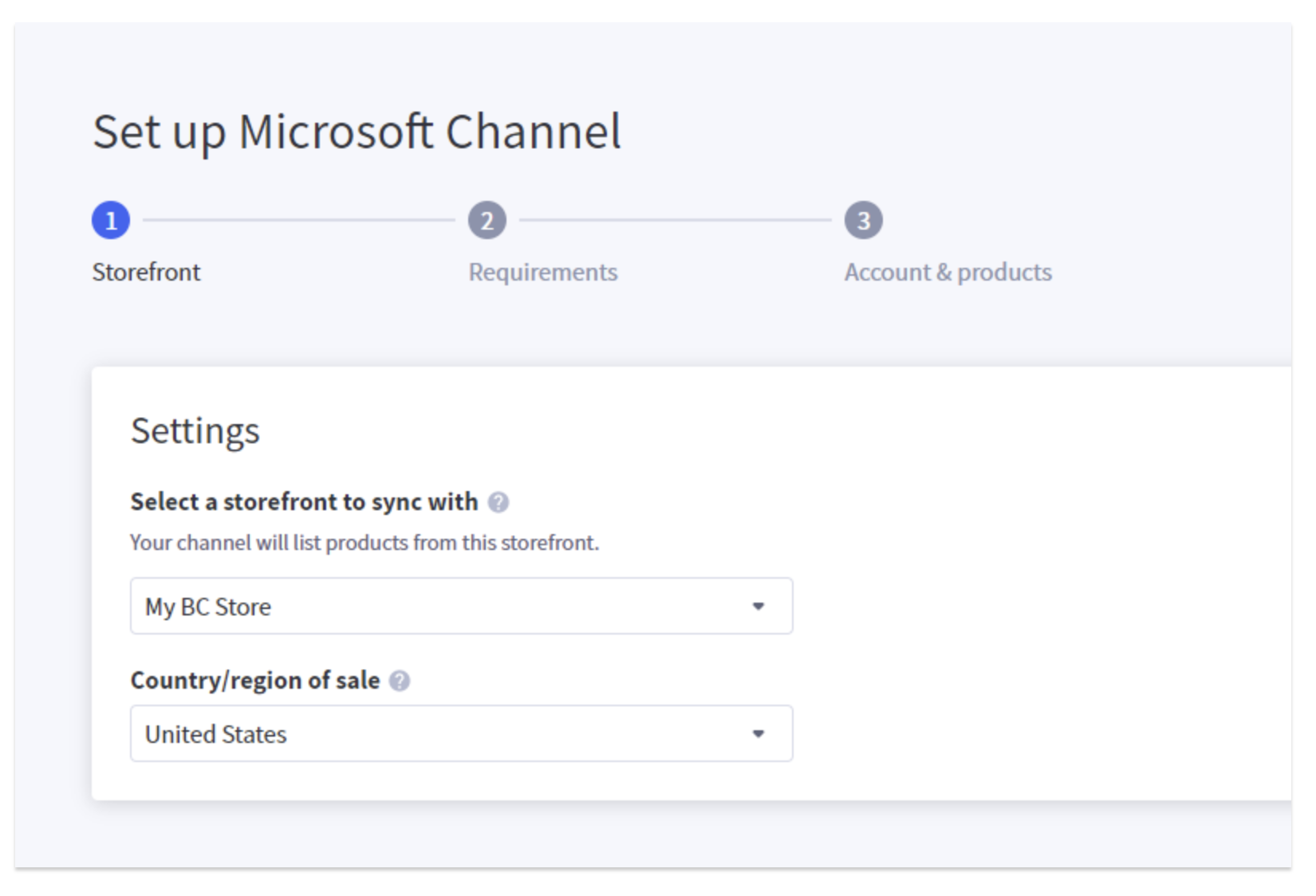The image size is (1316, 896).
Task: Click the 'Country/region of sale' label
Action: 255,680
